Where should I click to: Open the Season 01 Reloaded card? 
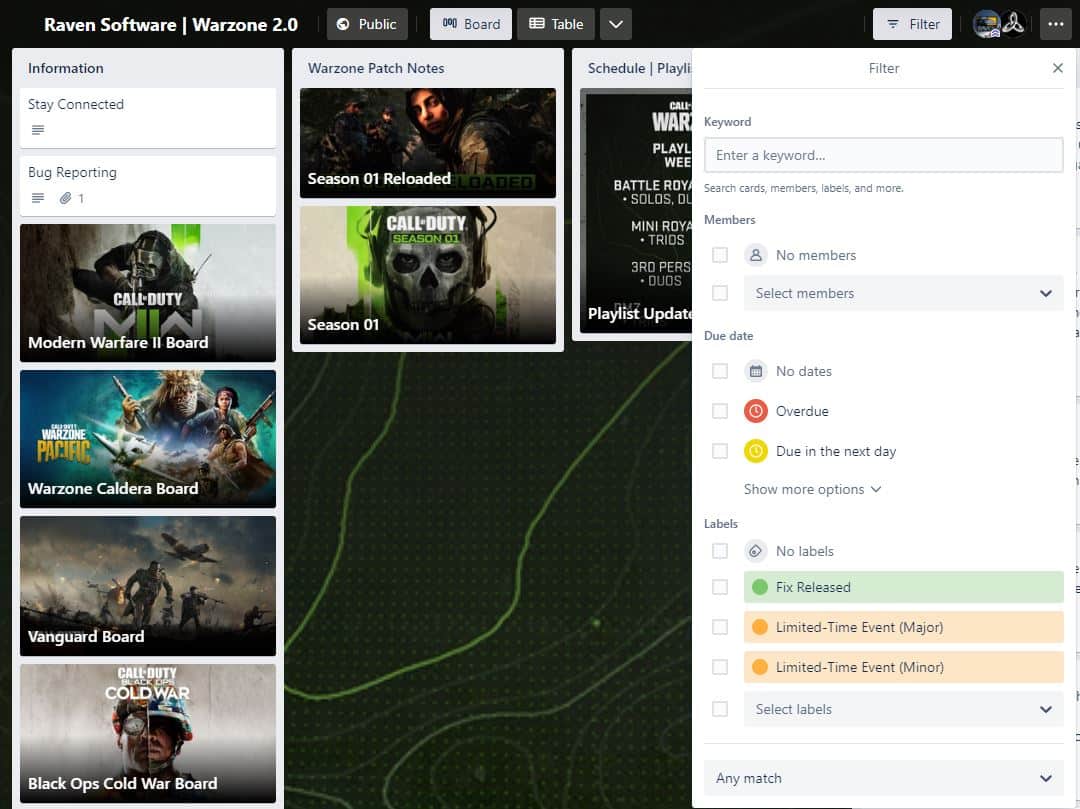428,143
